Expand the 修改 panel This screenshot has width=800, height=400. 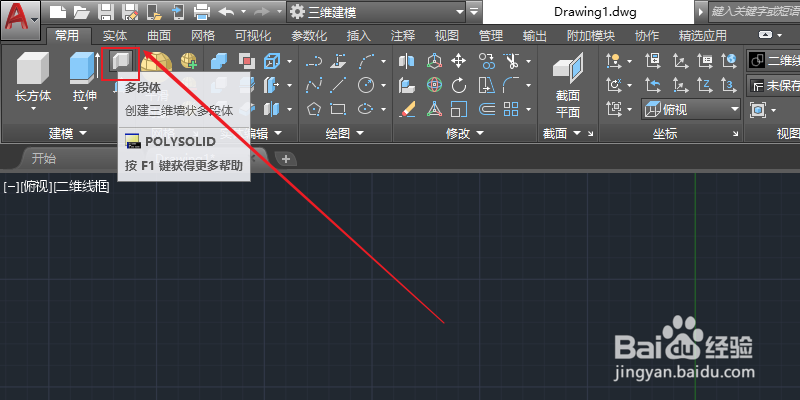pos(465,134)
